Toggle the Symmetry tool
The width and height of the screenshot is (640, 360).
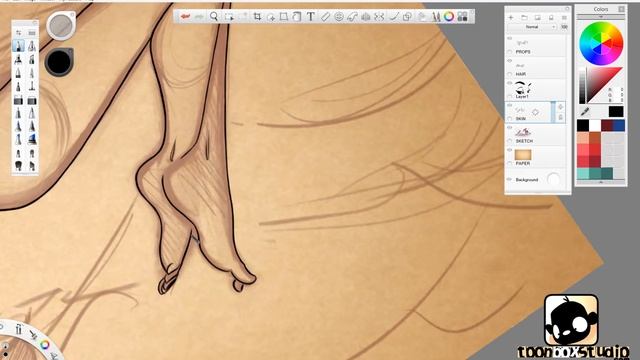tap(379, 16)
